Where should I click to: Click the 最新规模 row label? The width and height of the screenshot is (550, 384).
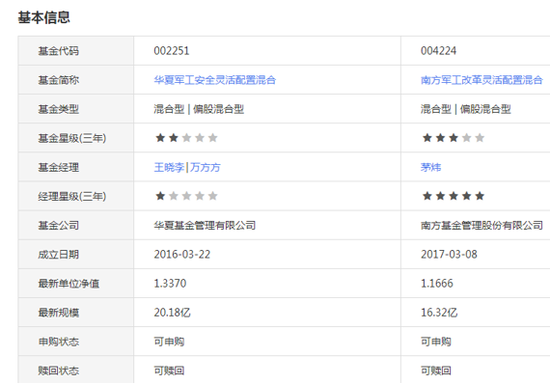(x=58, y=313)
